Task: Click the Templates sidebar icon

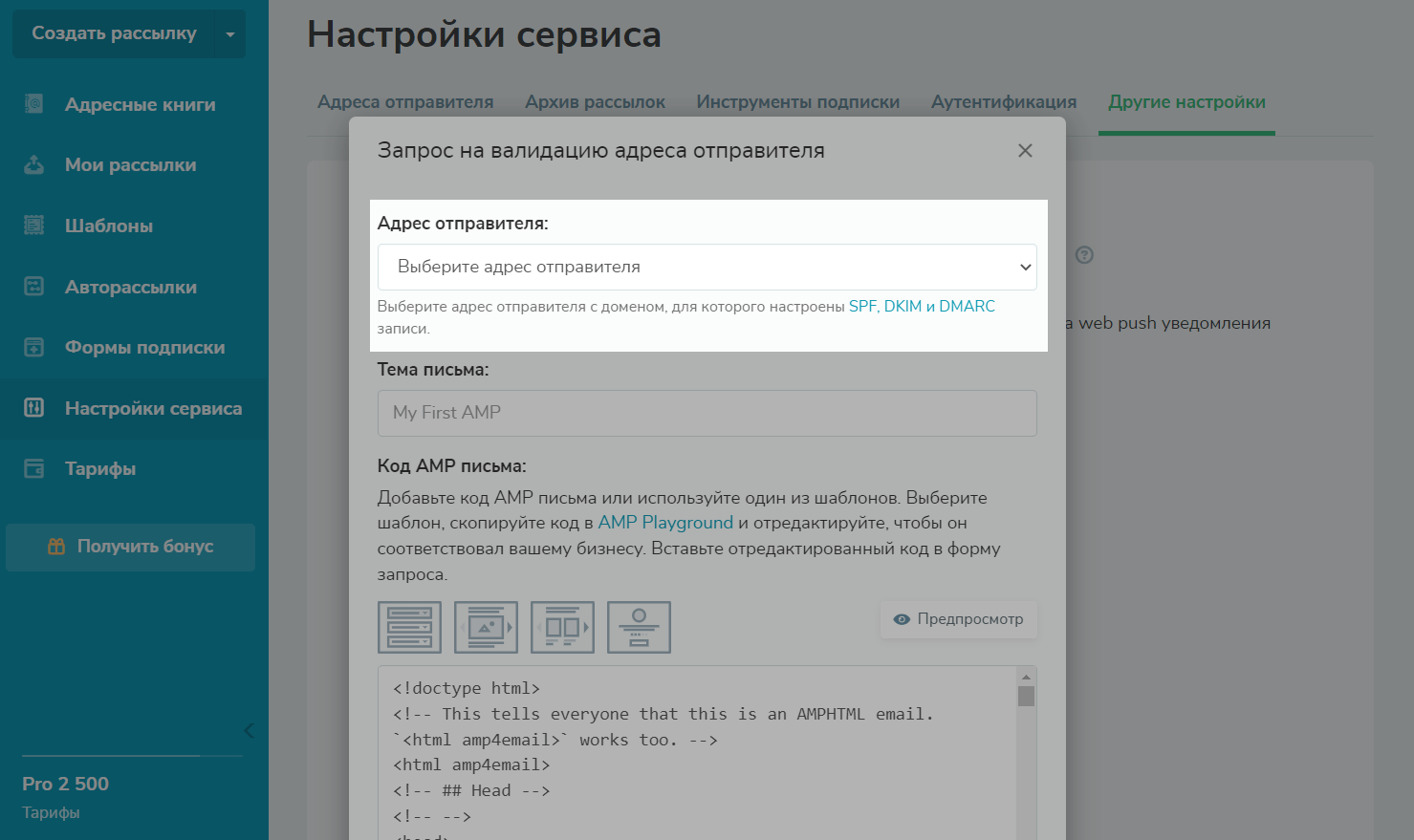Action: click(34, 226)
